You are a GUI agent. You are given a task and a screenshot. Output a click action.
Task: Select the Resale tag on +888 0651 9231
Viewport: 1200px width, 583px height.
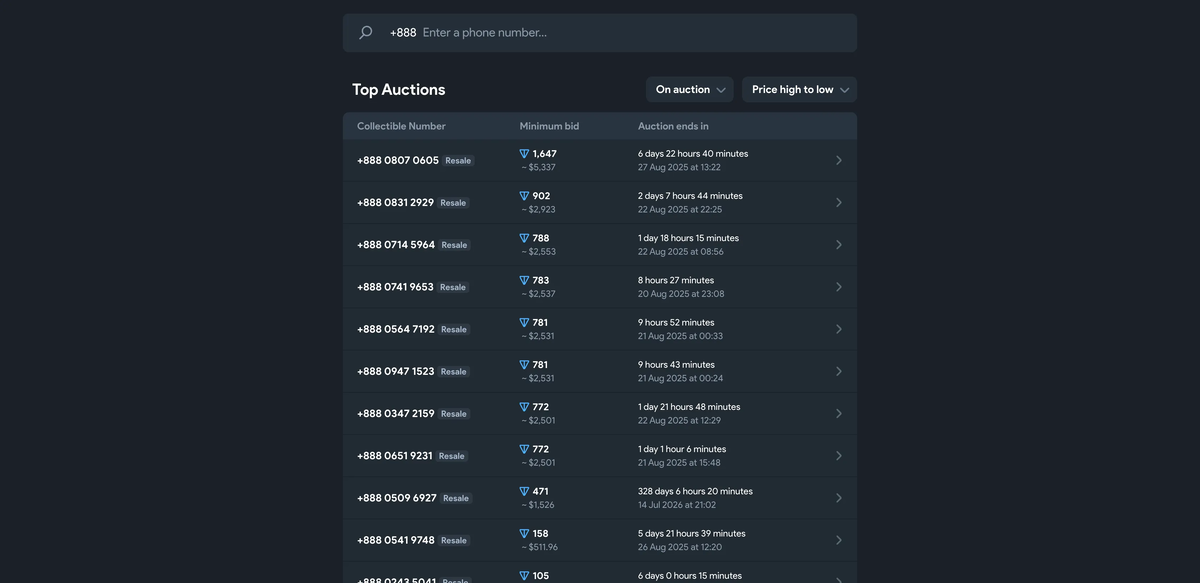(x=452, y=456)
